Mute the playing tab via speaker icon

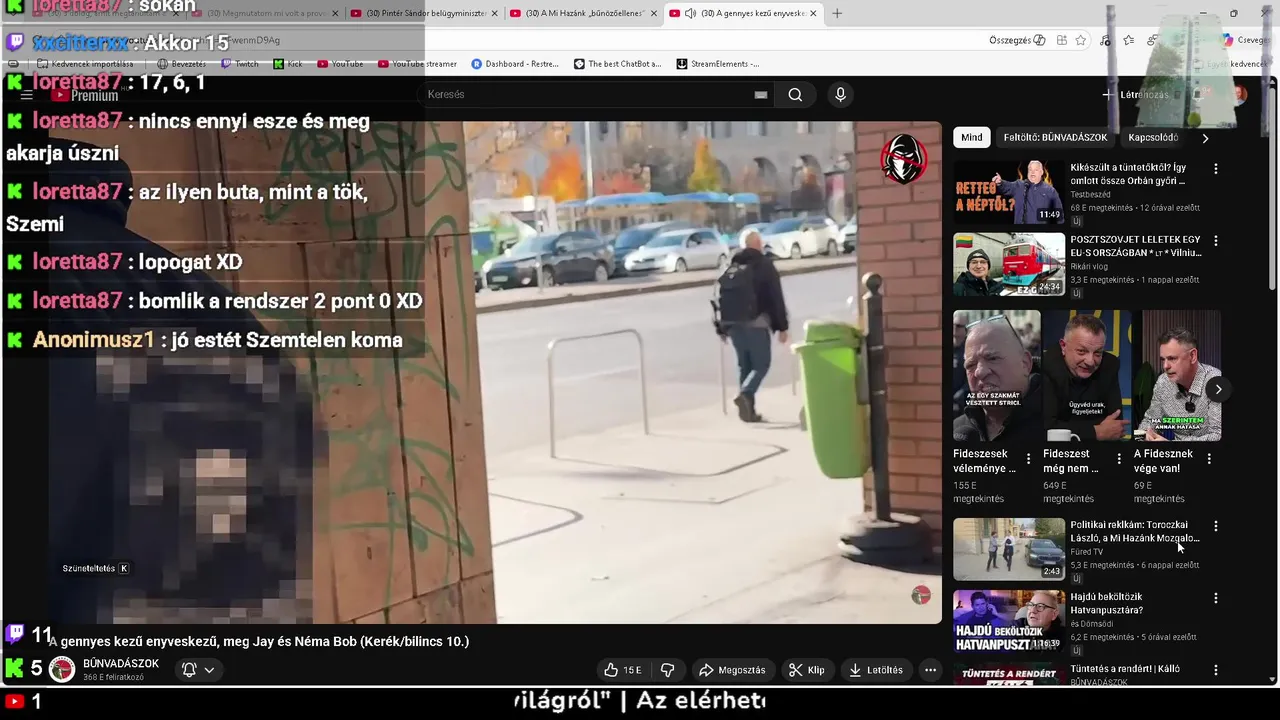tap(690, 13)
